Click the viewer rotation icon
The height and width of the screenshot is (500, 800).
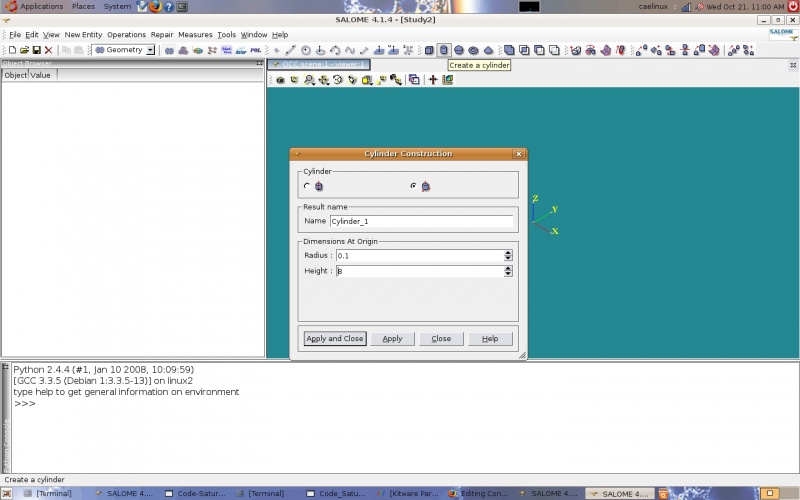[x=338, y=80]
